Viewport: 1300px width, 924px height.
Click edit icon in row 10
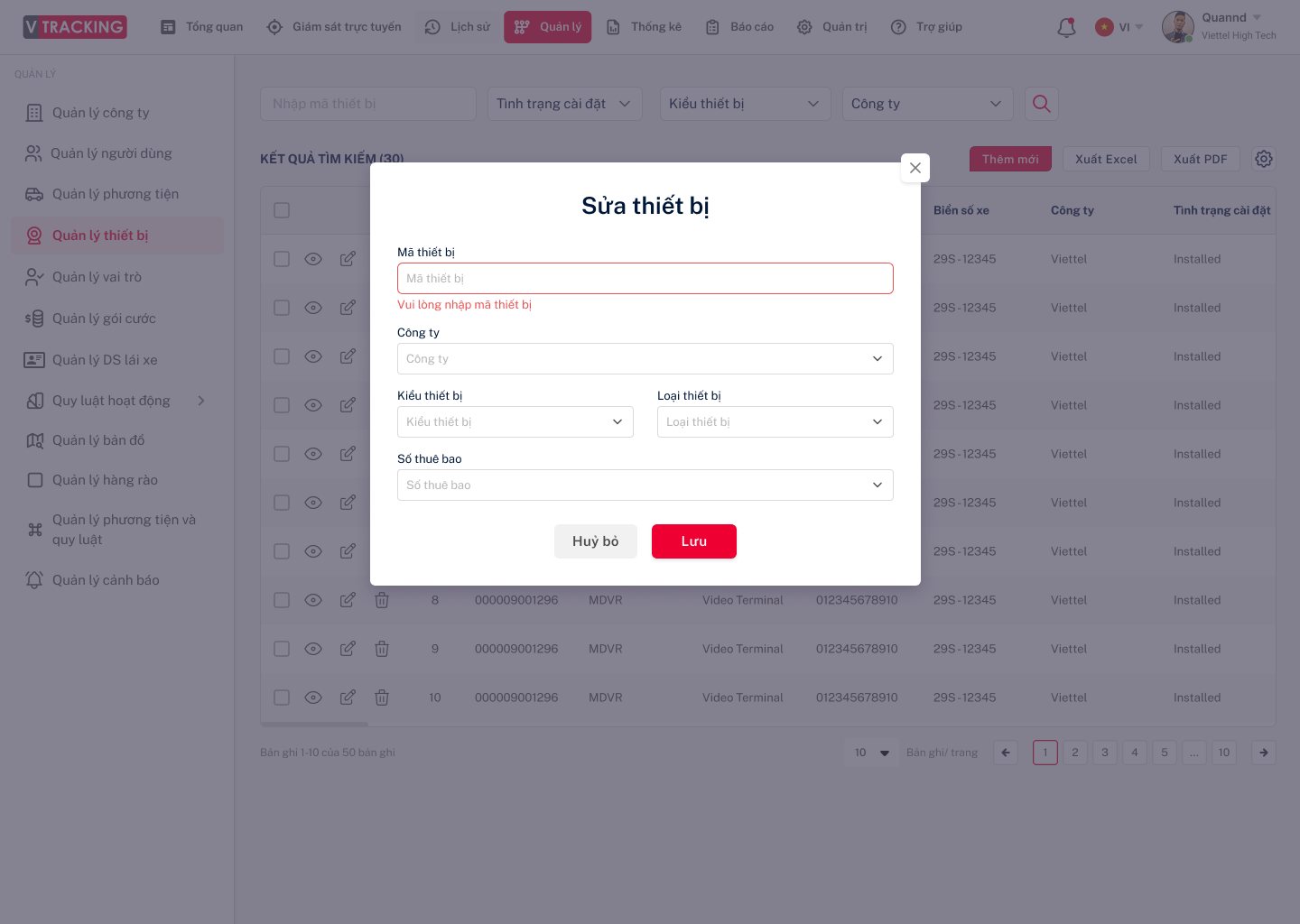click(x=348, y=698)
